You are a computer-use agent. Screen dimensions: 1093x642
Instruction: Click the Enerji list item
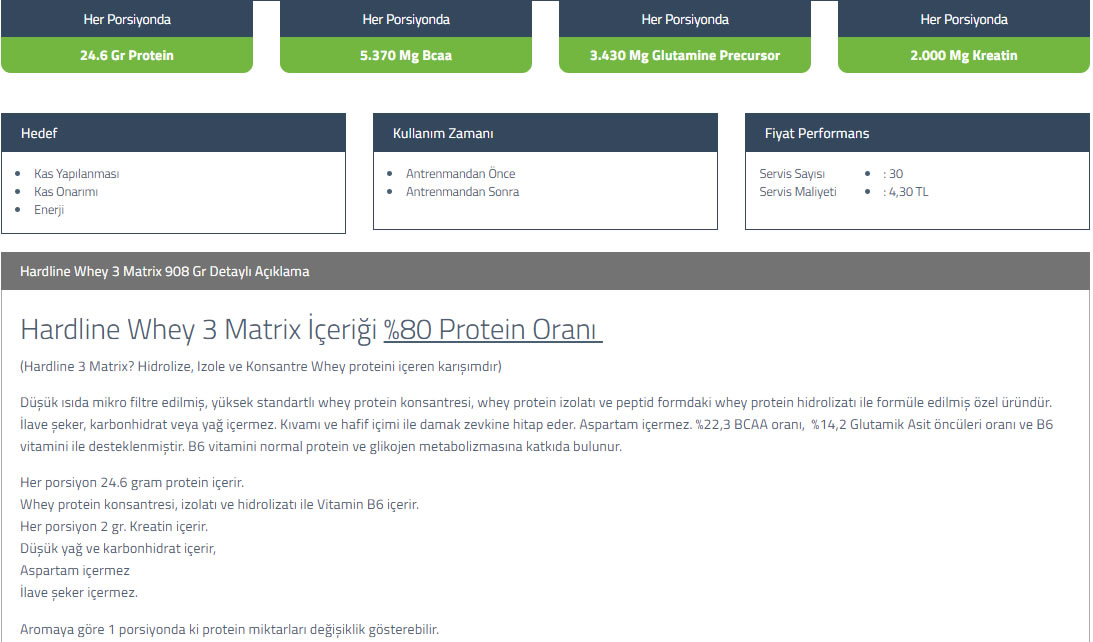[49, 210]
